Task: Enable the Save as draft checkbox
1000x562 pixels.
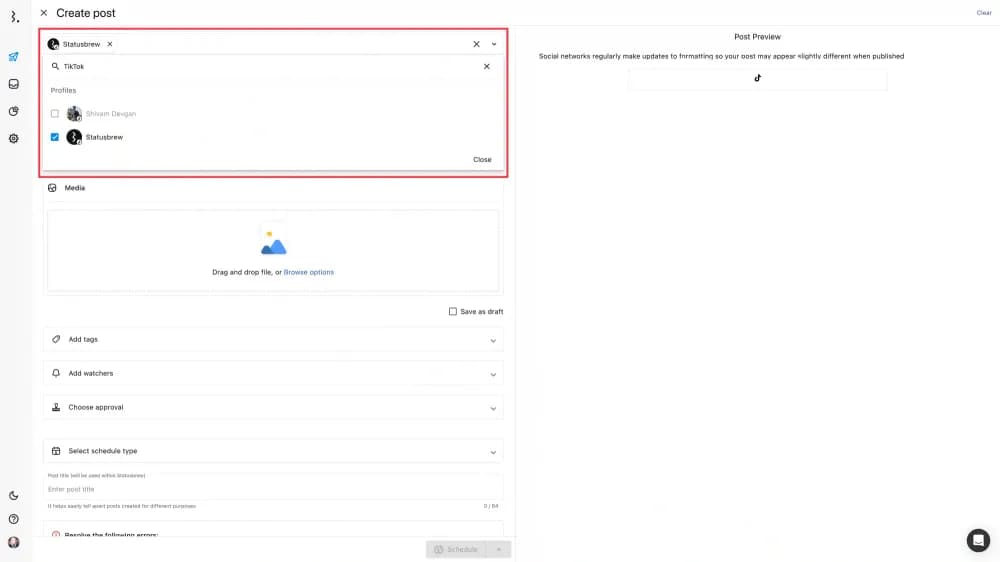Action: point(453,312)
